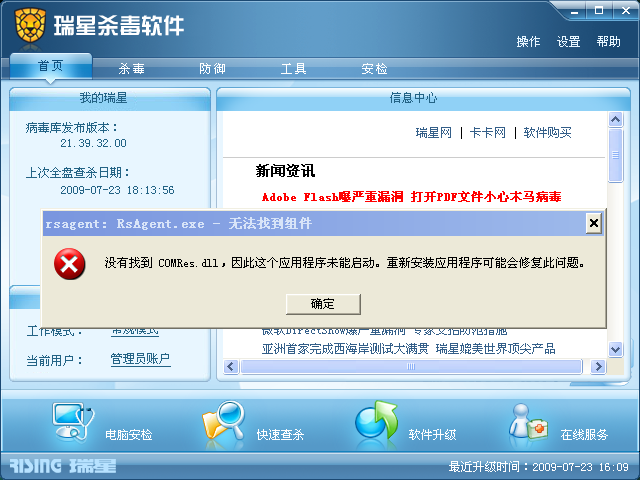Click the vertical scrollbar thumb

[616, 156]
